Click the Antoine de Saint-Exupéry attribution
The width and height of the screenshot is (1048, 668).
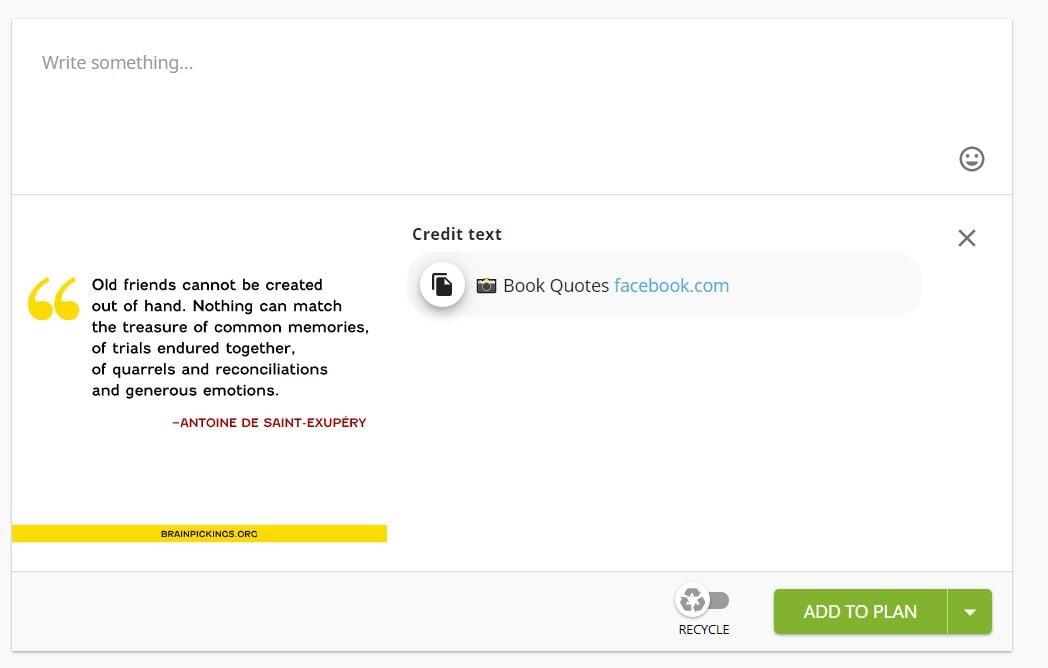269,423
